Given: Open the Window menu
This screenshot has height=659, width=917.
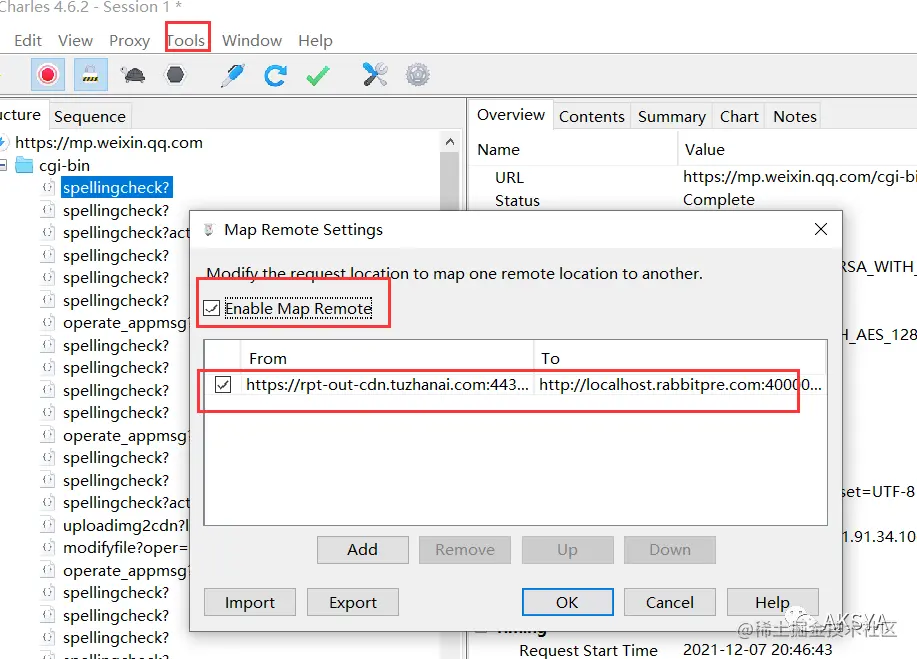Looking at the screenshot, I should click(x=252, y=40).
